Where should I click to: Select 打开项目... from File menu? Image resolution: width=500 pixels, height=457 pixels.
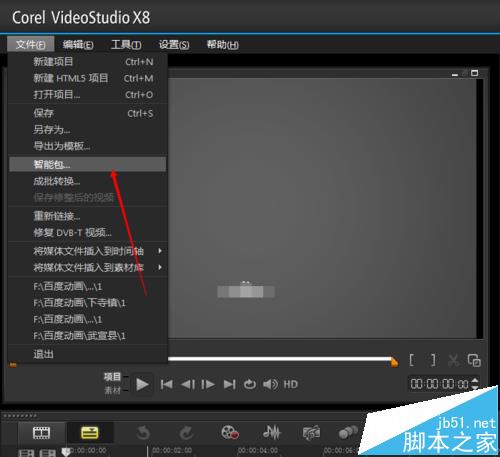87,95
